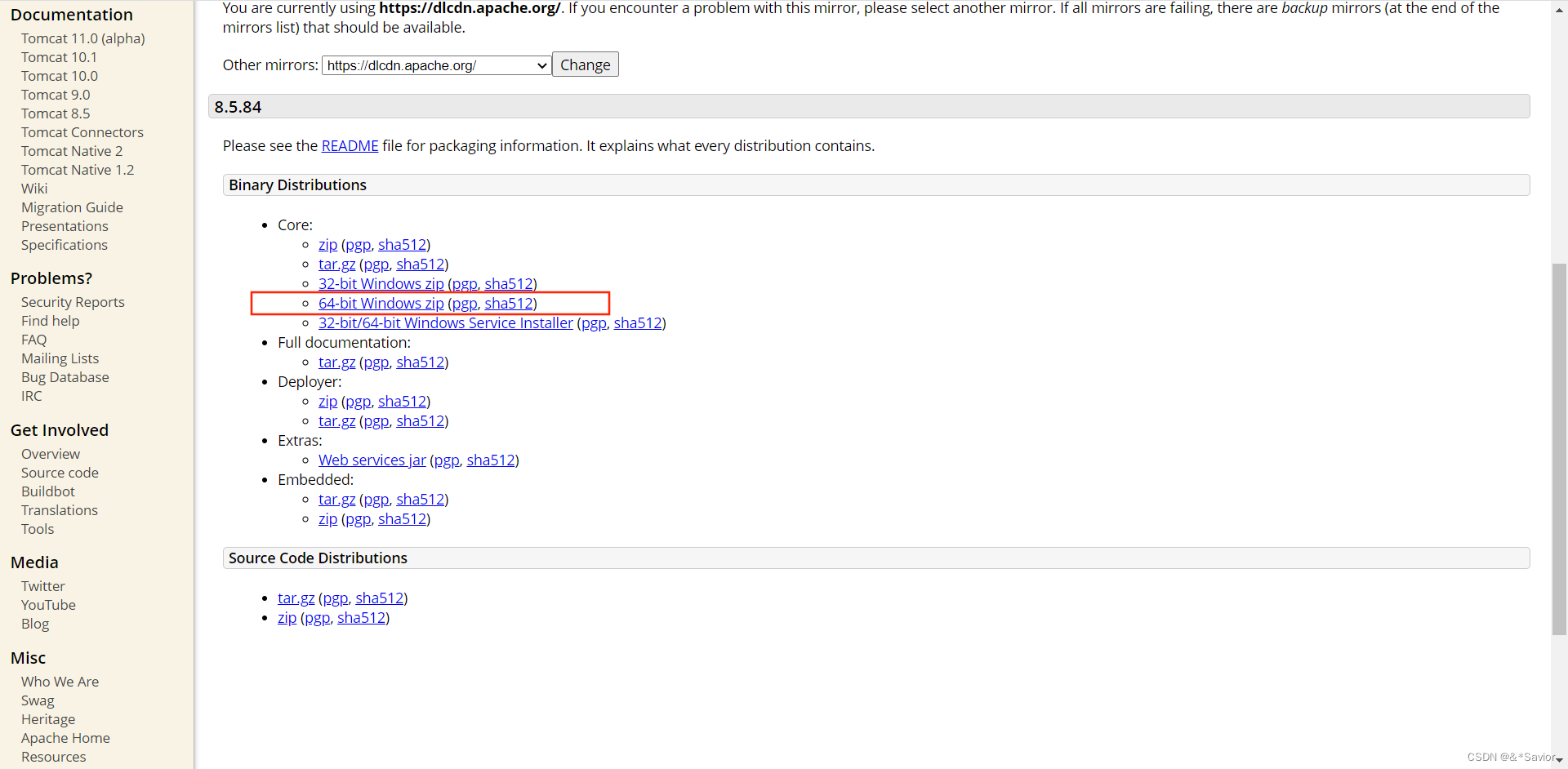
Task: Click the Change mirror button
Action: tap(585, 64)
